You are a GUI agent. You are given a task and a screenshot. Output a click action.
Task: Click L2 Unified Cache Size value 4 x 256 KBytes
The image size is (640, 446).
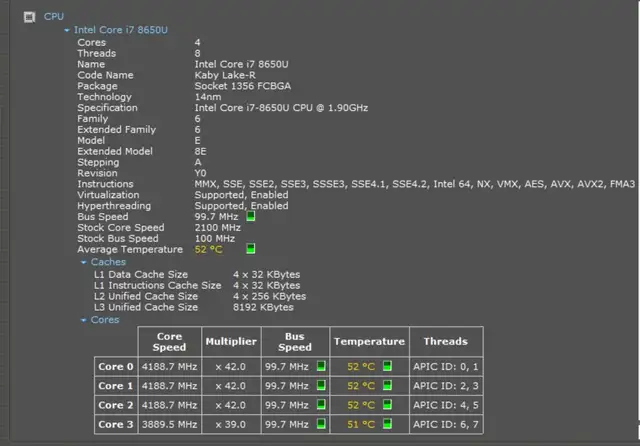coord(269,296)
